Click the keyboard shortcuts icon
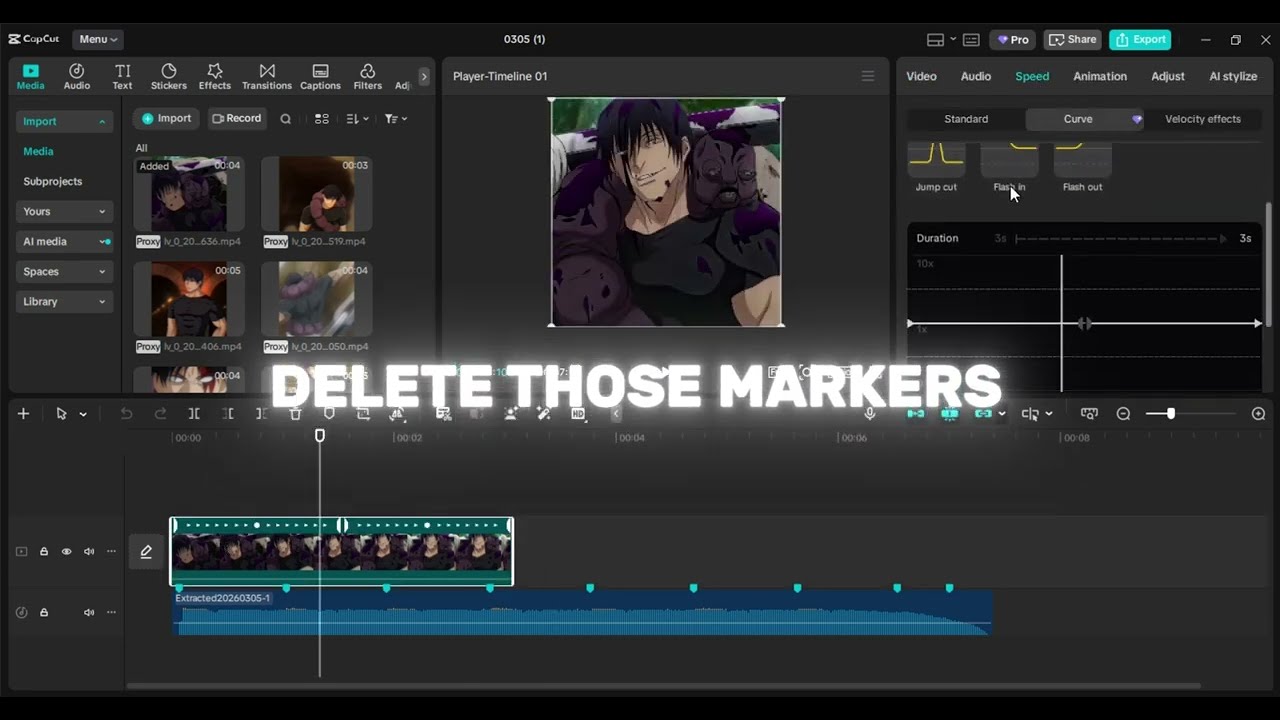The width and height of the screenshot is (1280, 720). (971, 40)
